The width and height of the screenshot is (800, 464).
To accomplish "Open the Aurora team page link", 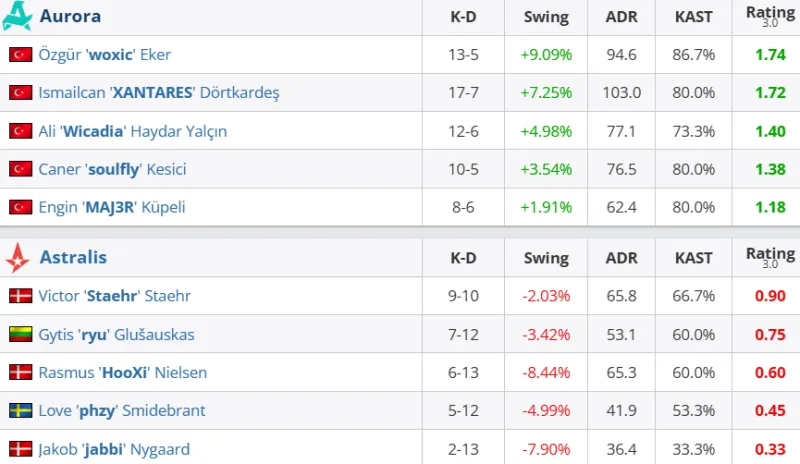I will [x=70, y=17].
